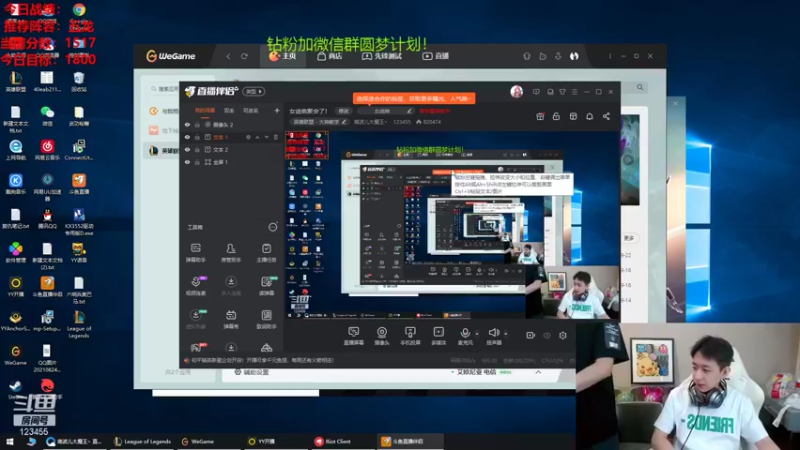Add a 摄像头 webcam source
Screen dimensions: 800x450
coord(382,336)
